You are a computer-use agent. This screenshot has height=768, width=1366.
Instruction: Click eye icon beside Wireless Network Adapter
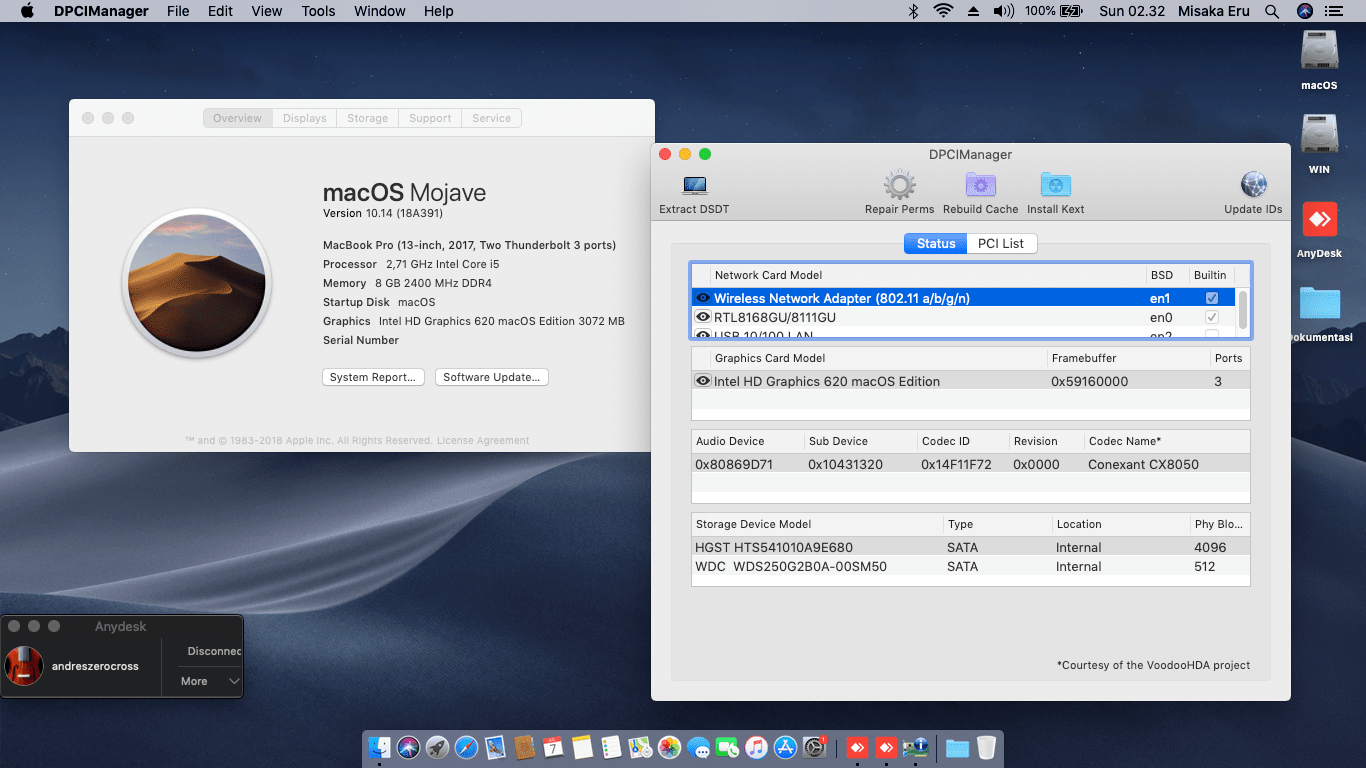(703, 298)
